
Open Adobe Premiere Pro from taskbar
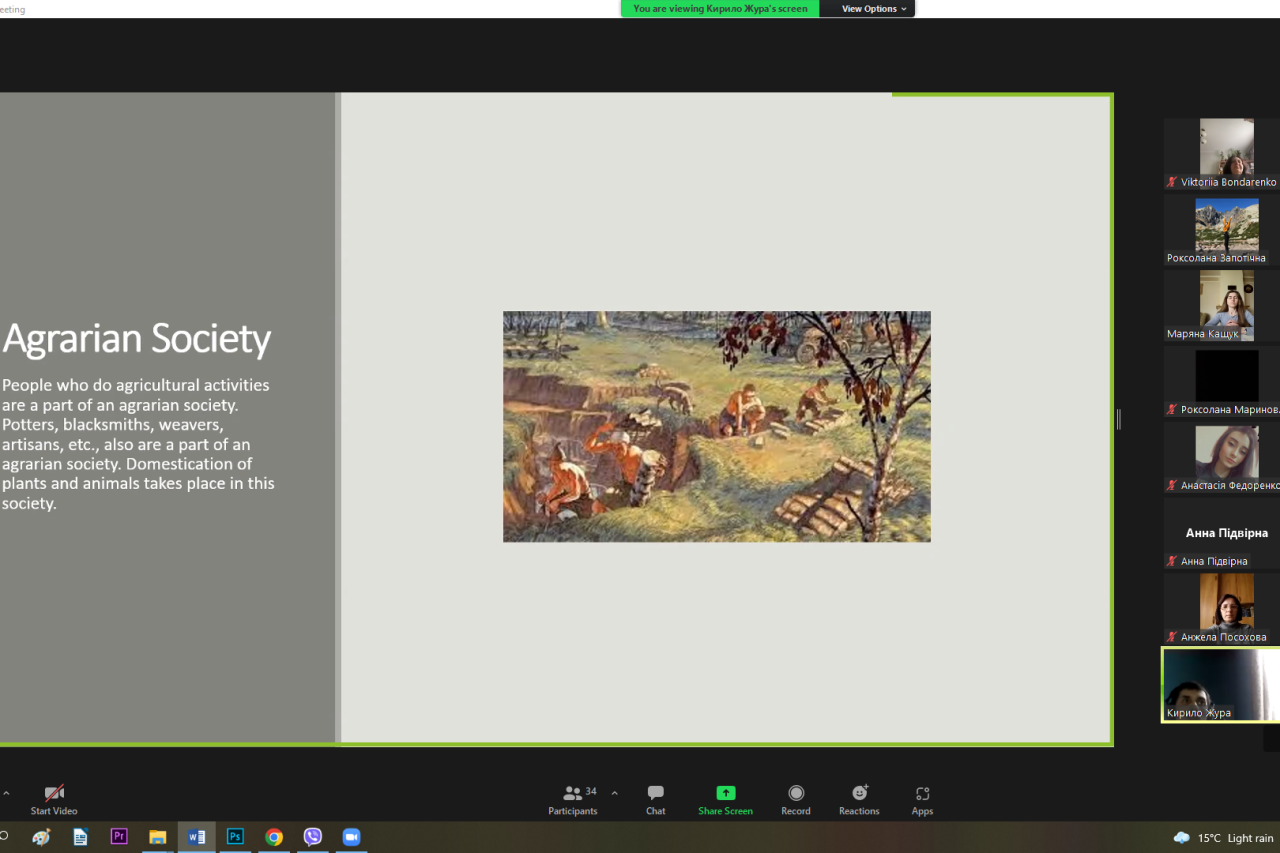119,837
